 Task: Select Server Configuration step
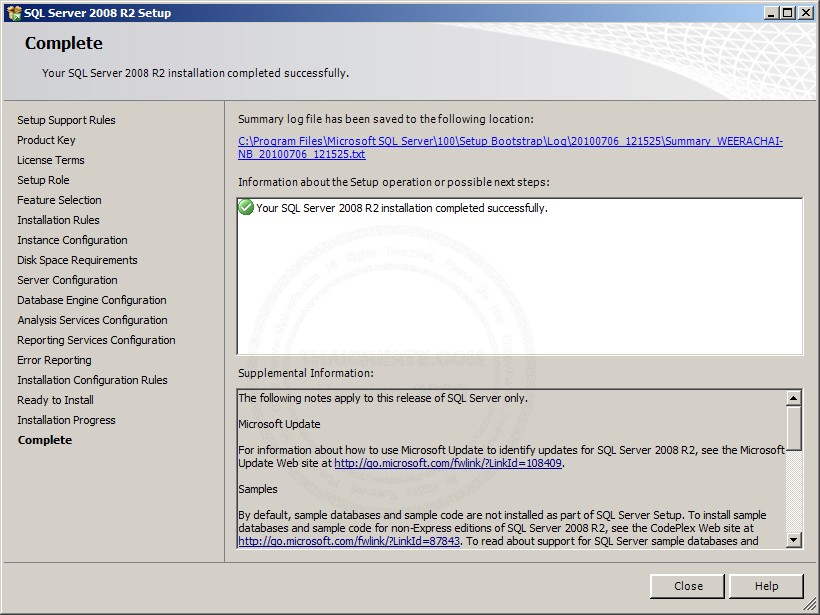click(x=67, y=280)
